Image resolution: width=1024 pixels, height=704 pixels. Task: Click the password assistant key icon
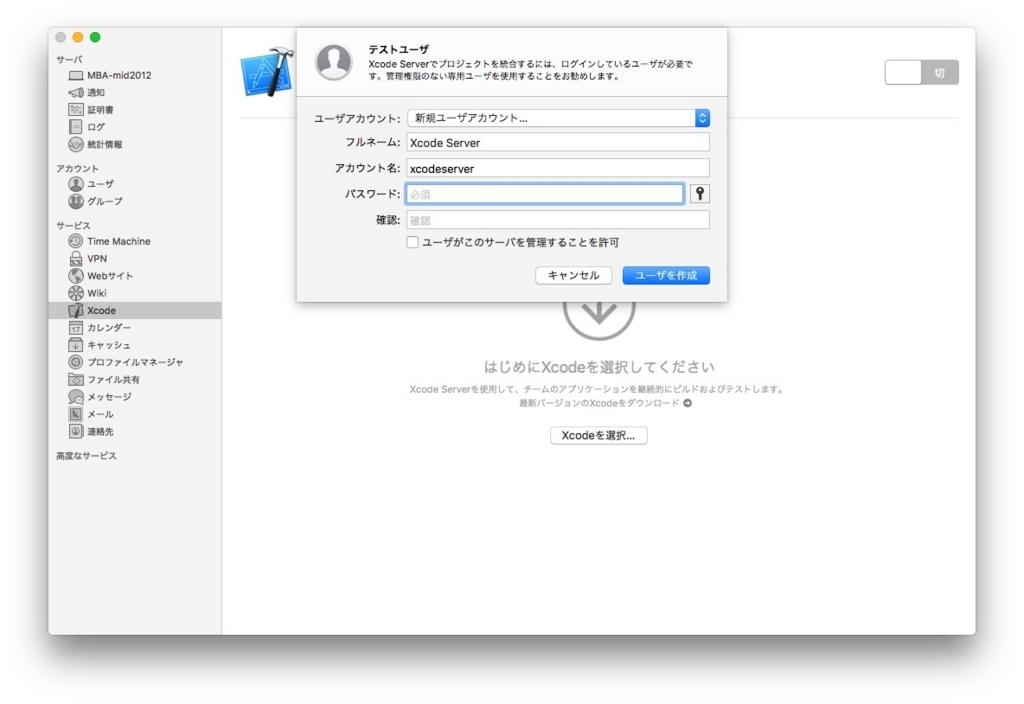pyautogui.click(x=699, y=194)
